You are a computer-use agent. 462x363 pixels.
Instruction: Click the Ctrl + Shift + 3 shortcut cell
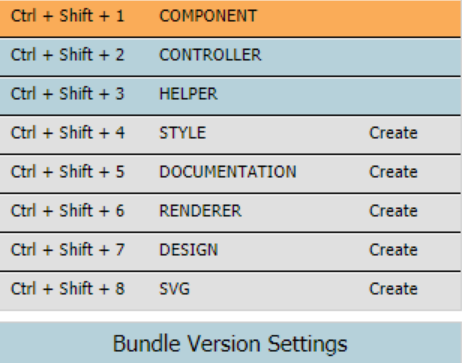(68, 94)
